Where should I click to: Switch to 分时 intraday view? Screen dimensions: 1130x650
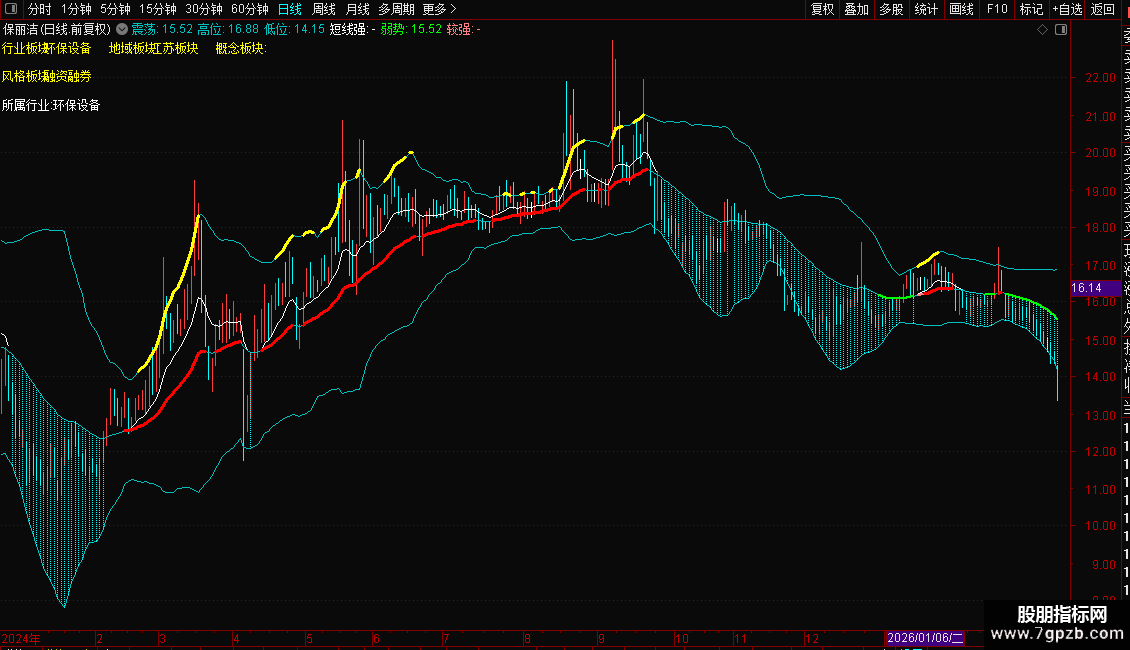pyautogui.click(x=40, y=9)
